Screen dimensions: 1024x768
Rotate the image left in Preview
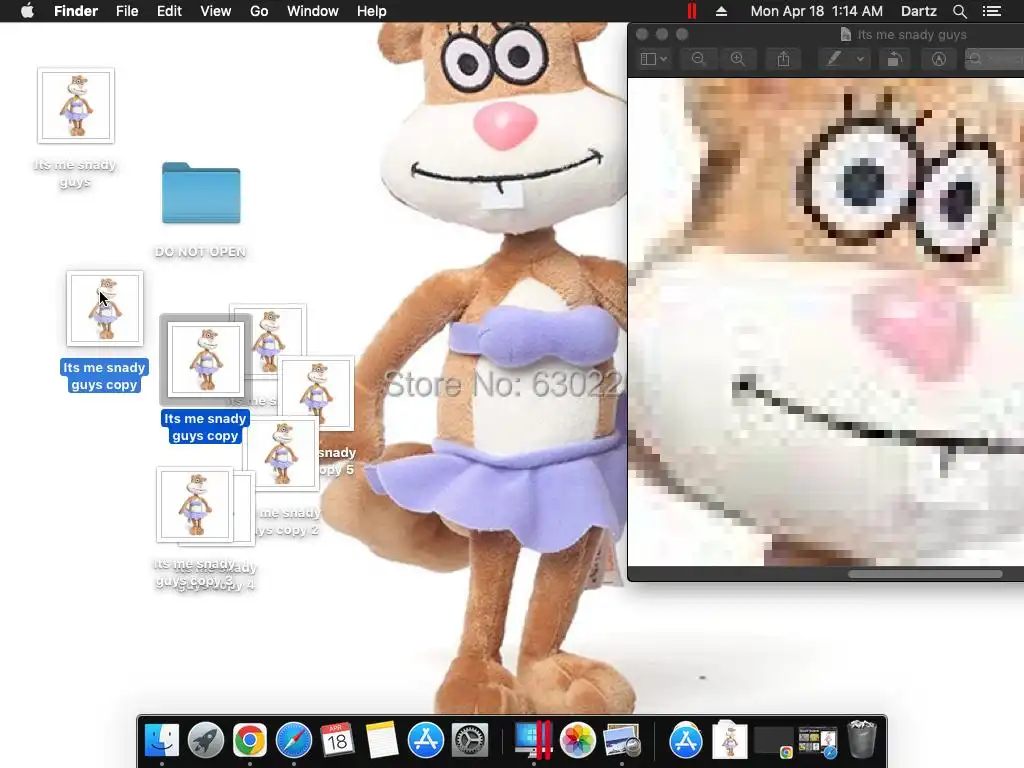pyautogui.click(x=895, y=59)
